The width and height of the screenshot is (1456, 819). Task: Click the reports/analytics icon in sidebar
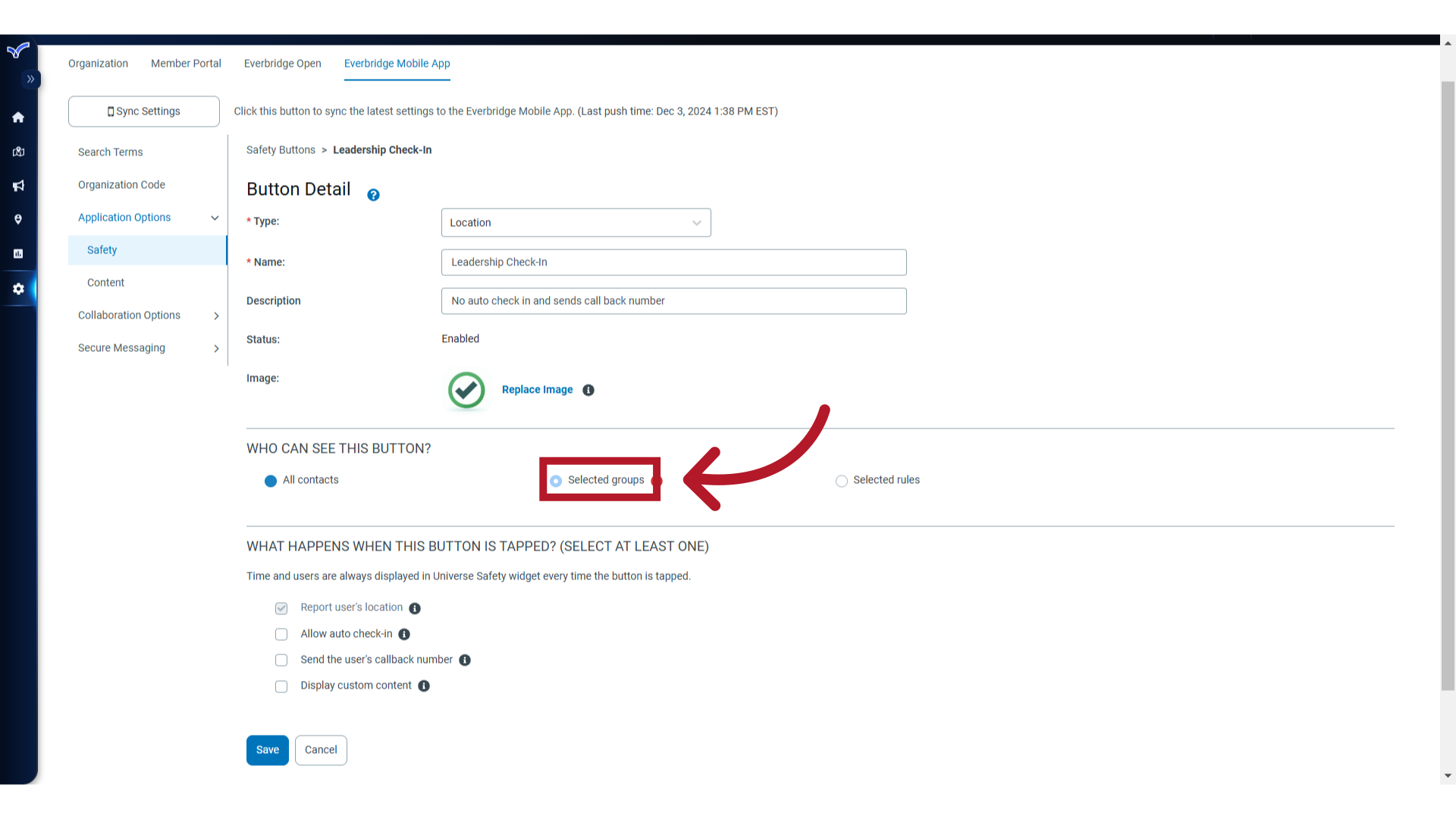point(18,253)
